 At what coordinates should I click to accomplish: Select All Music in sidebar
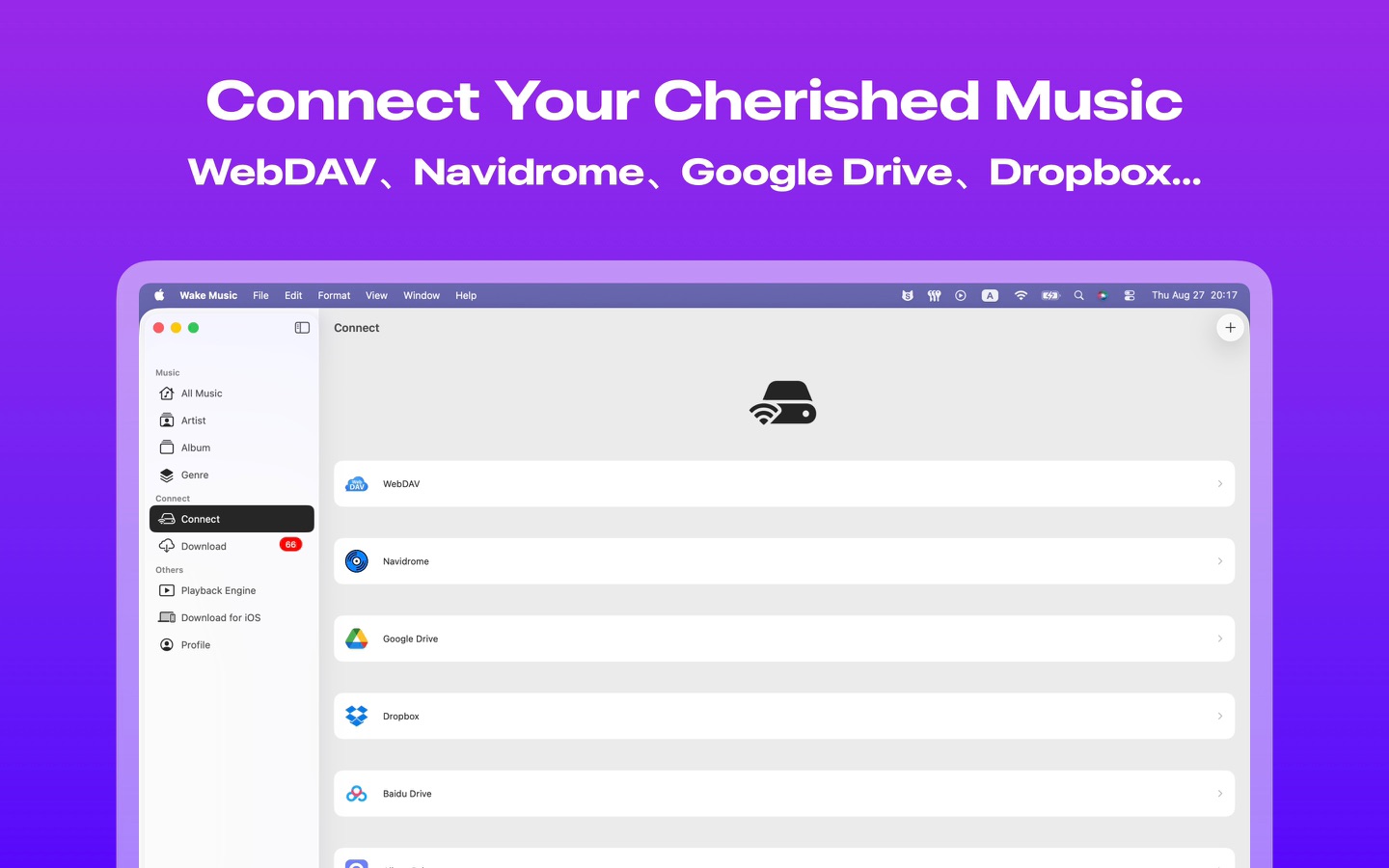pyautogui.click(x=231, y=393)
